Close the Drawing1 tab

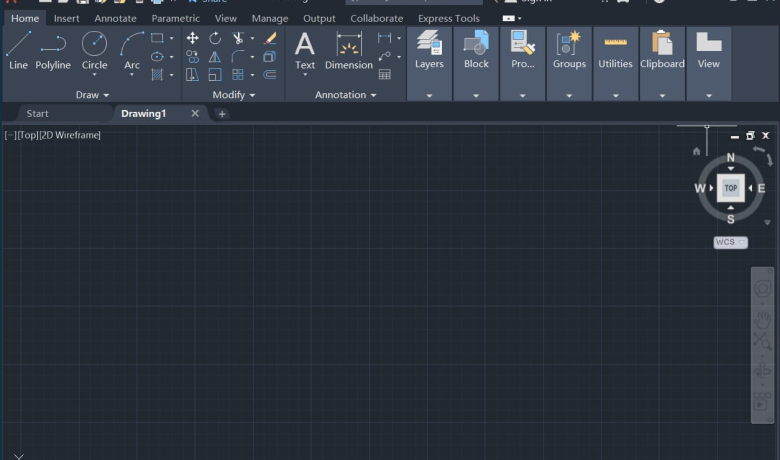[x=195, y=113]
